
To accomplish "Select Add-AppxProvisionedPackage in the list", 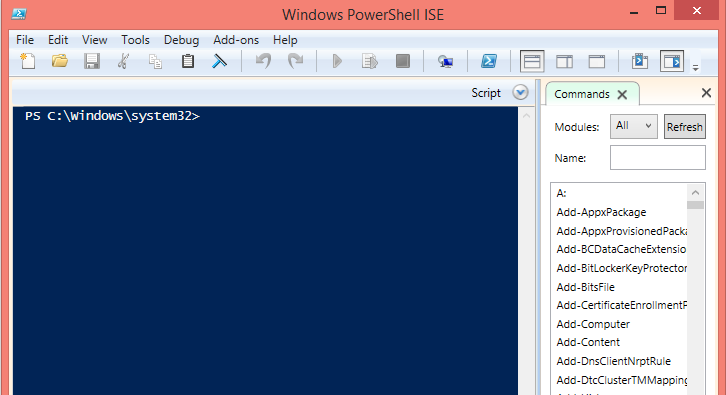I will pos(621,231).
